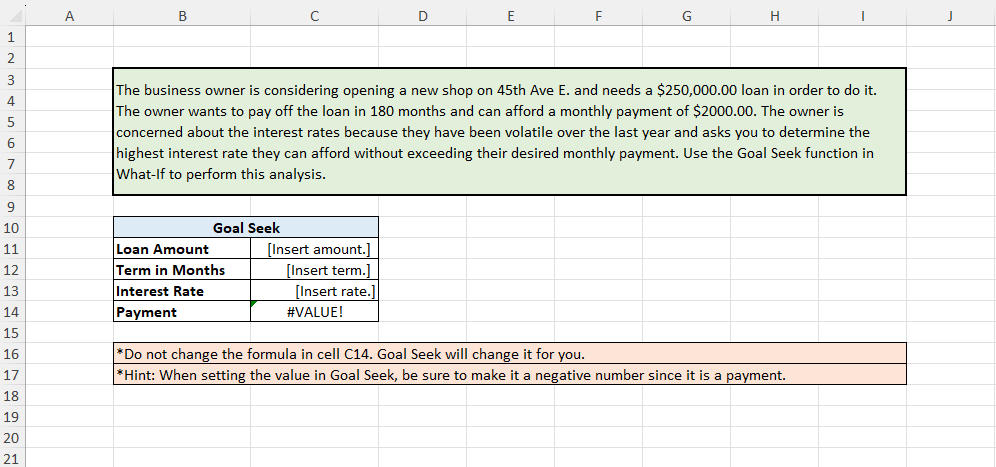
Task: Select row 20 header
Action: pos(13,437)
